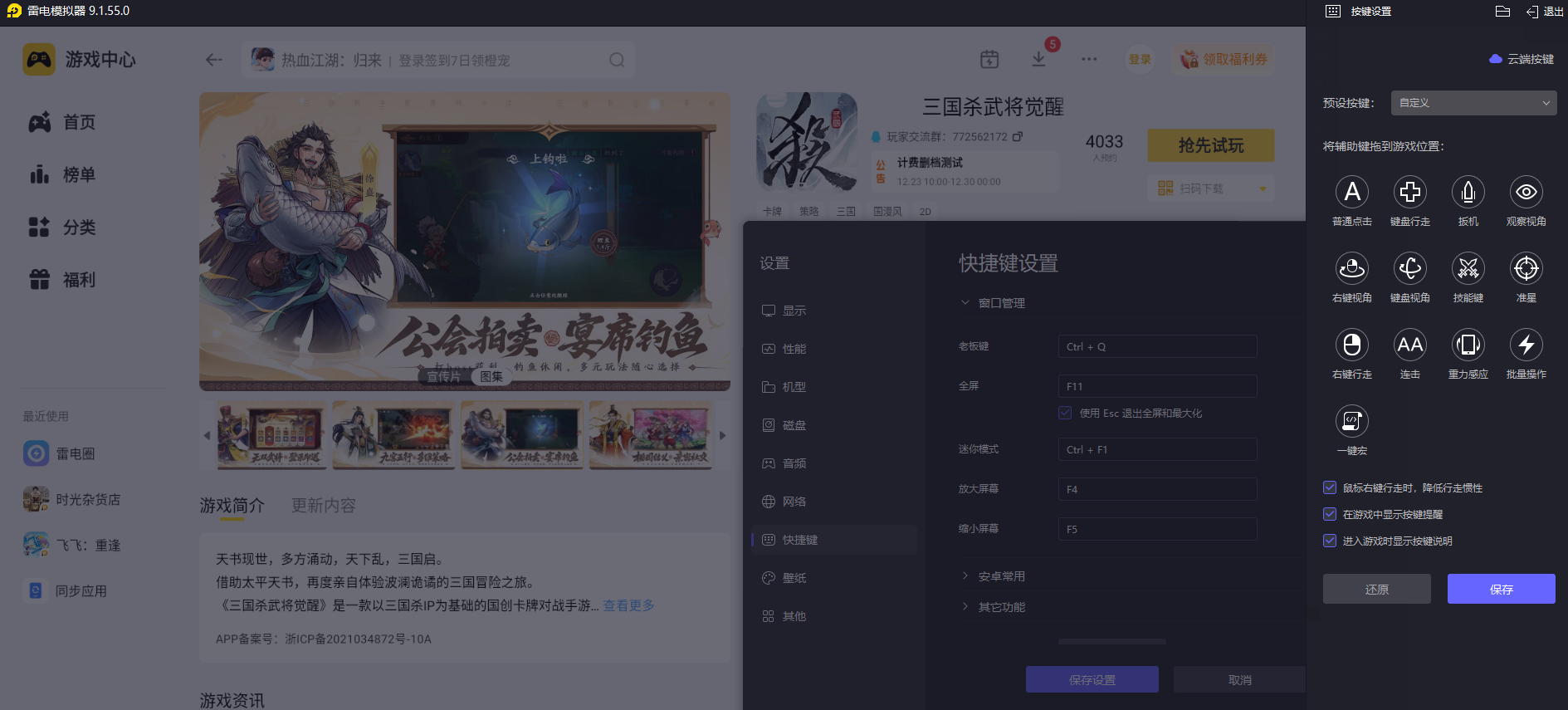Screen dimensions: 1568x710
Task: Select 快捷键 settings tab
Action: pyautogui.click(x=834, y=540)
